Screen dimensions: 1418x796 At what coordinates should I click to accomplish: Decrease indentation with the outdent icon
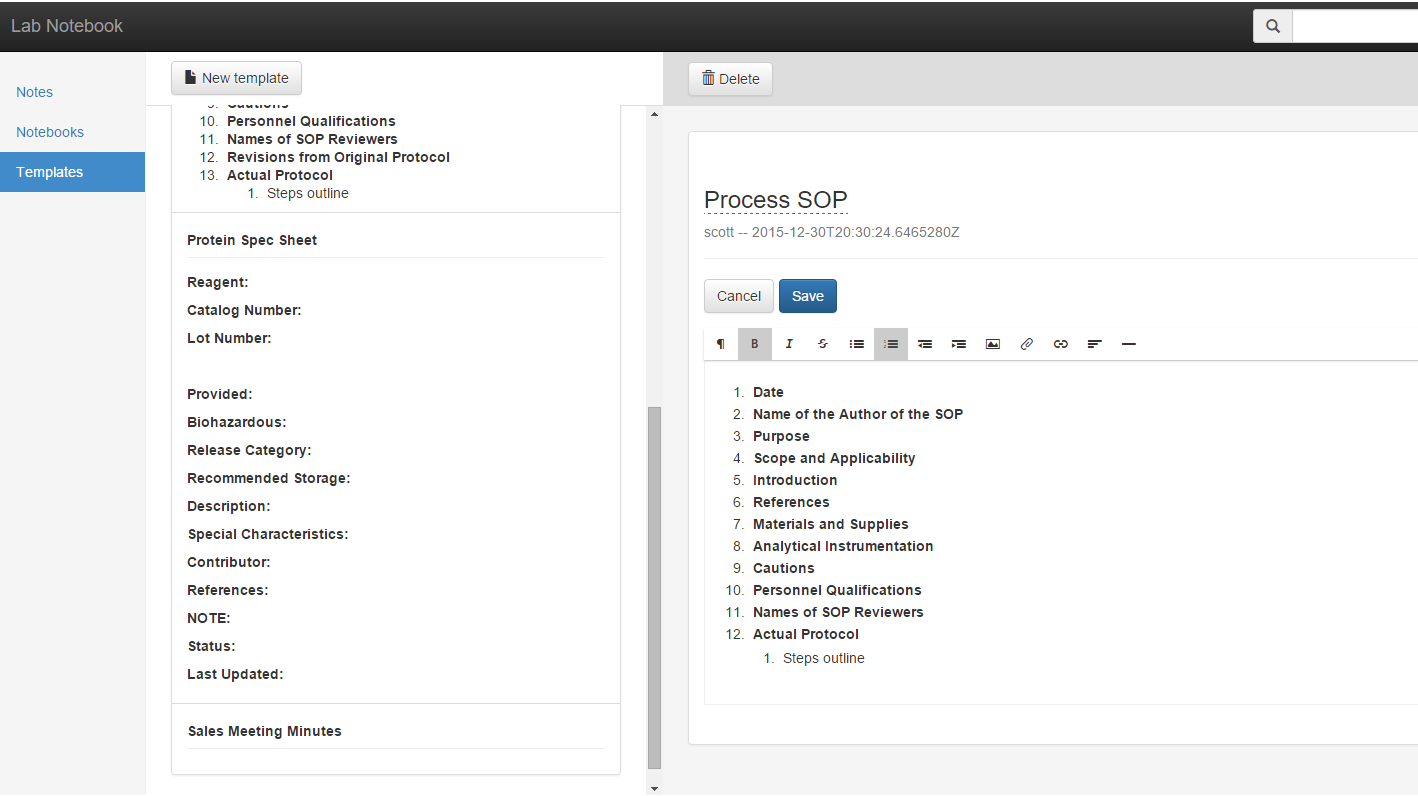(924, 343)
